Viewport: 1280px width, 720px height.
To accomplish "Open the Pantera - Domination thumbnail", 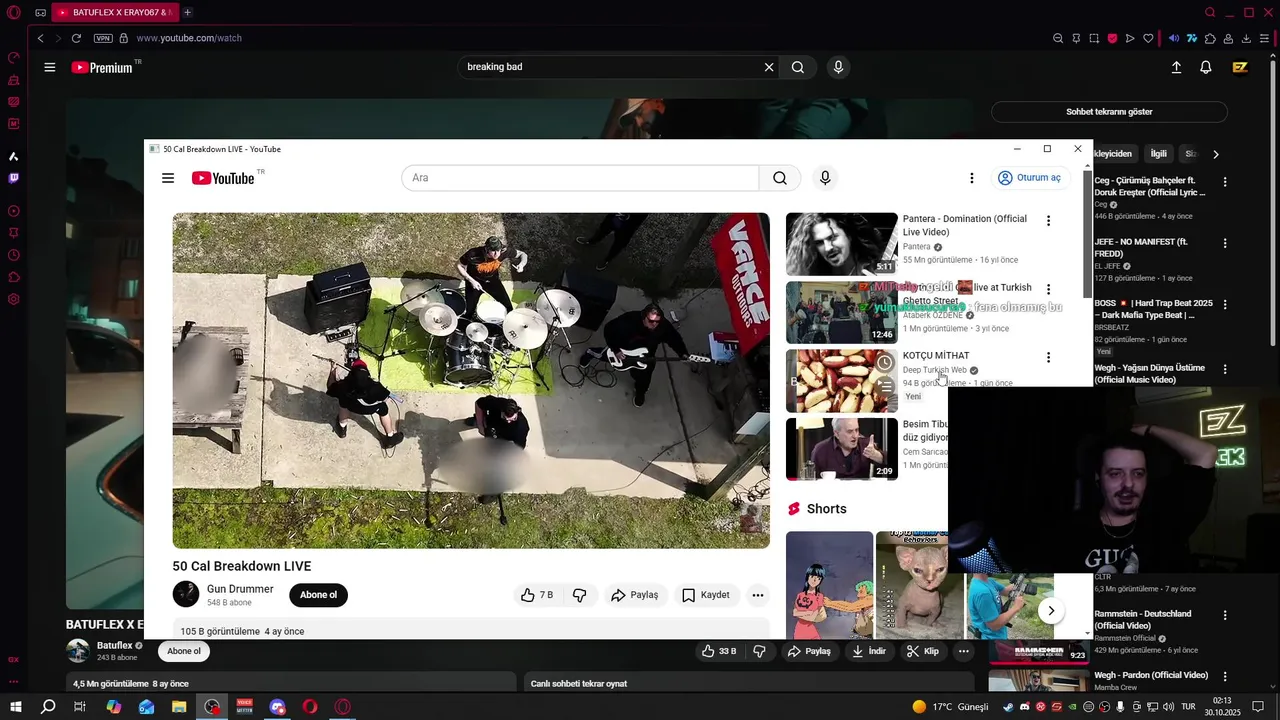I will 842,244.
